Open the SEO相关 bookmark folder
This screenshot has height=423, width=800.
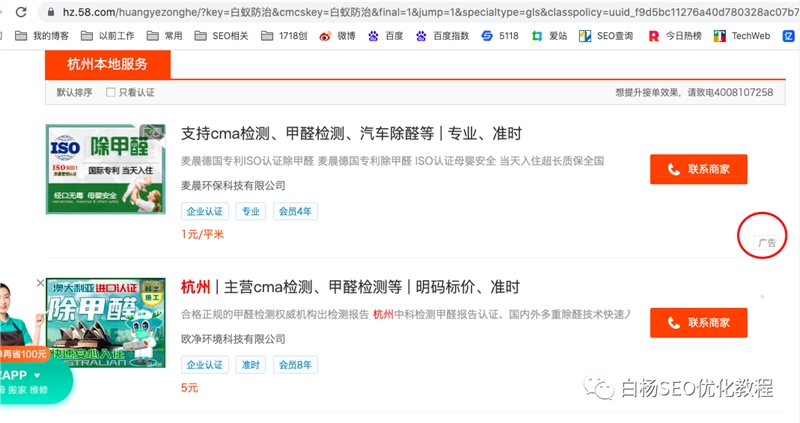[221, 36]
